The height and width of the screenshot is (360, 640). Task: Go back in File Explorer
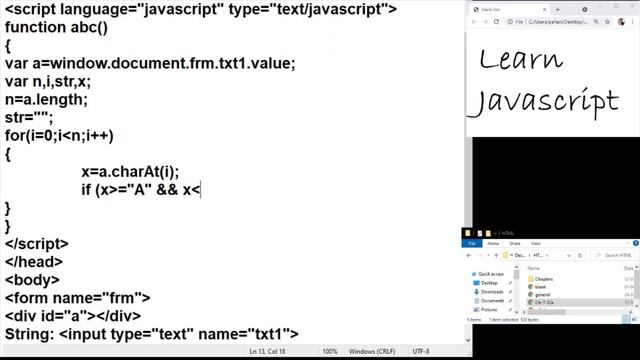coord(469,256)
